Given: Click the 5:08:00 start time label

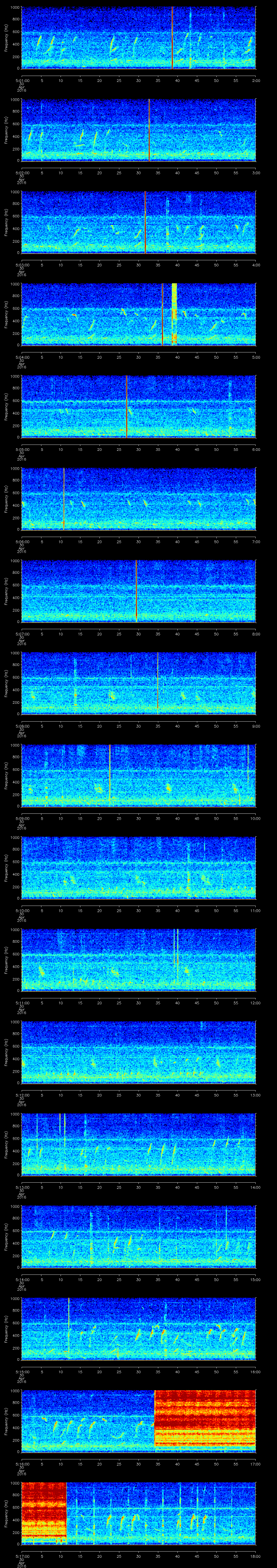Looking at the screenshot, I should [22, 726].
